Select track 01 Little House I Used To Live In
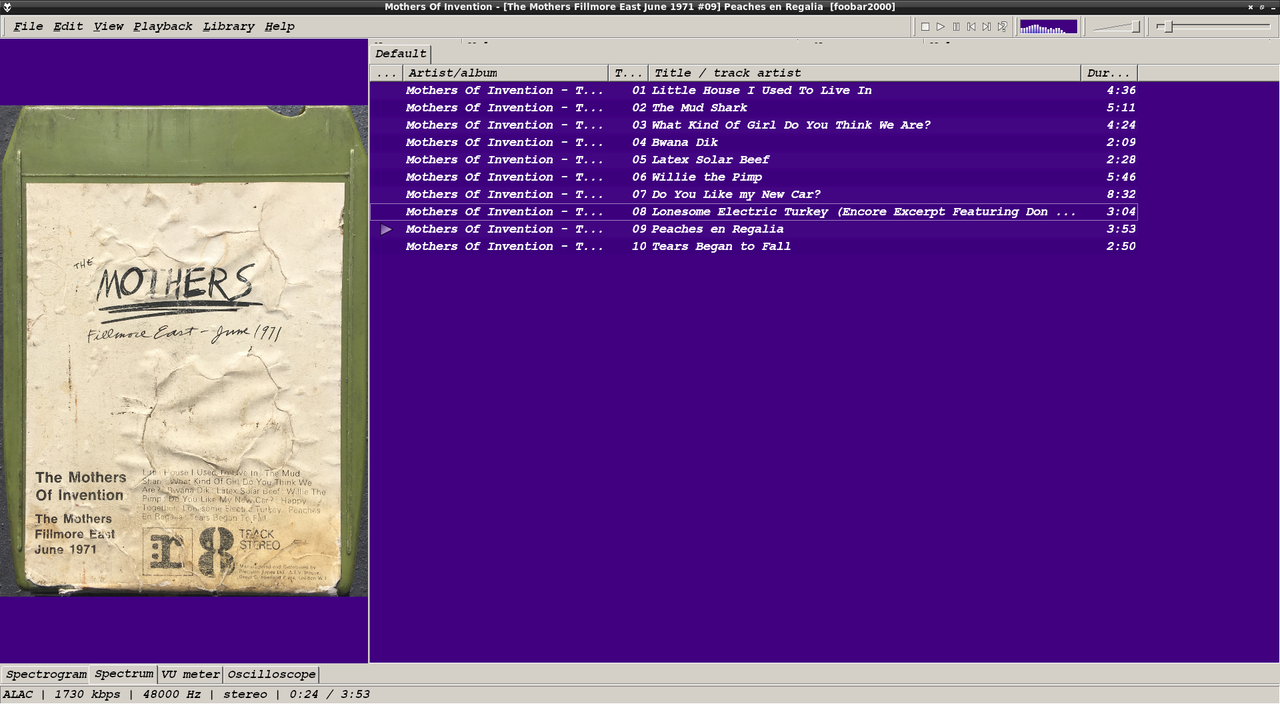The height and width of the screenshot is (704, 1280). pos(754,90)
